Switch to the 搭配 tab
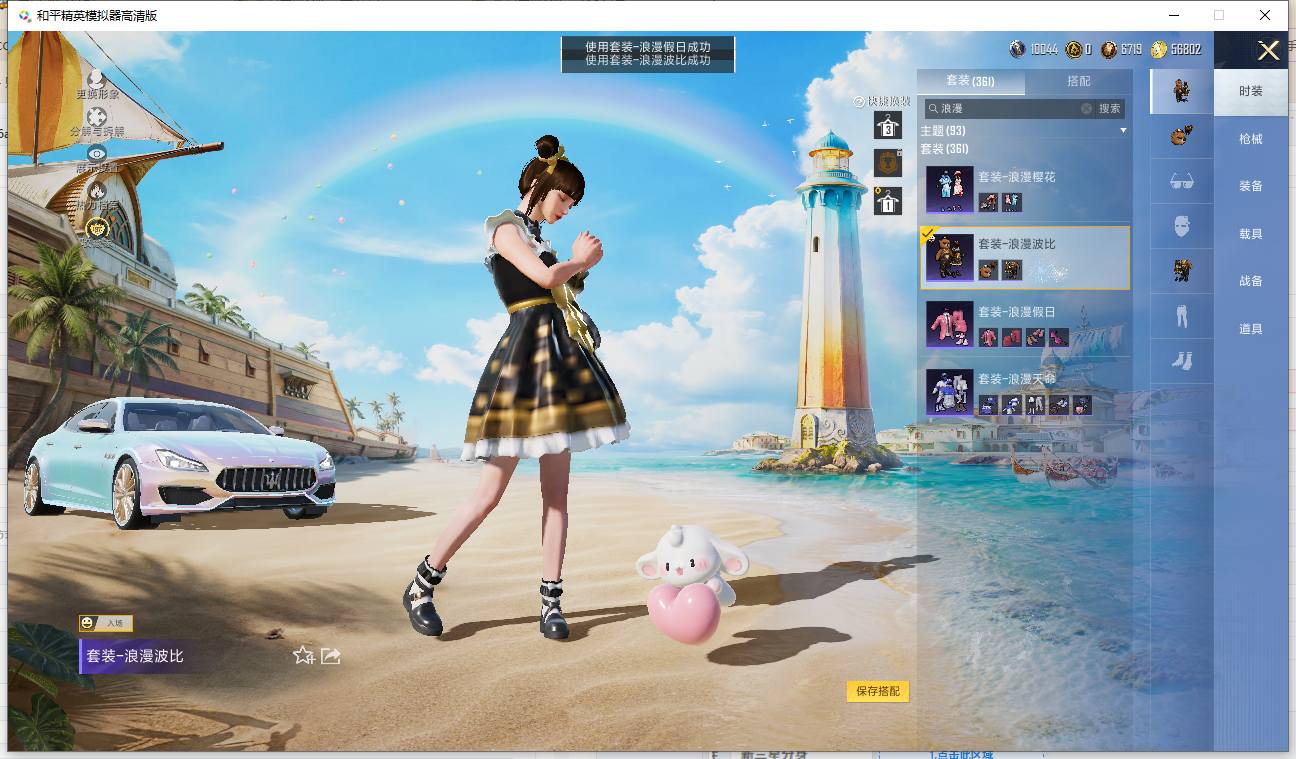 click(1079, 81)
